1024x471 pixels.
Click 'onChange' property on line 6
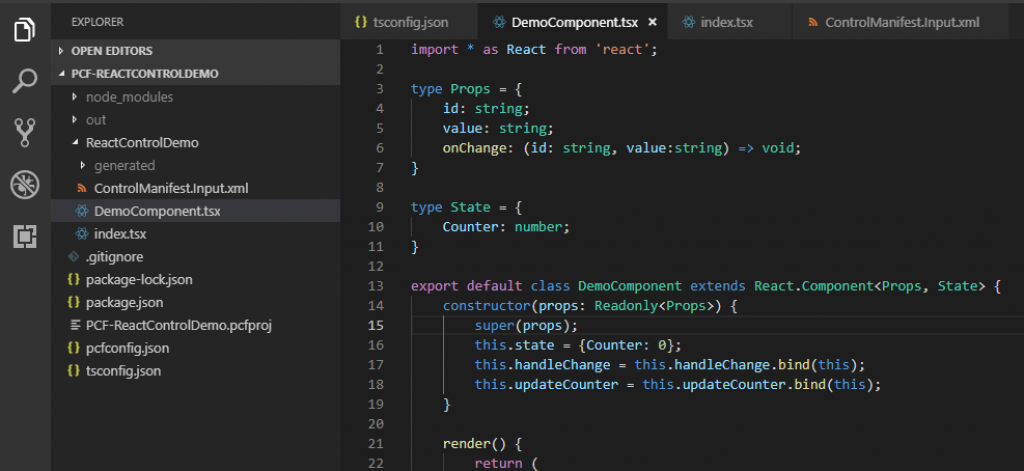(x=474, y=148)
